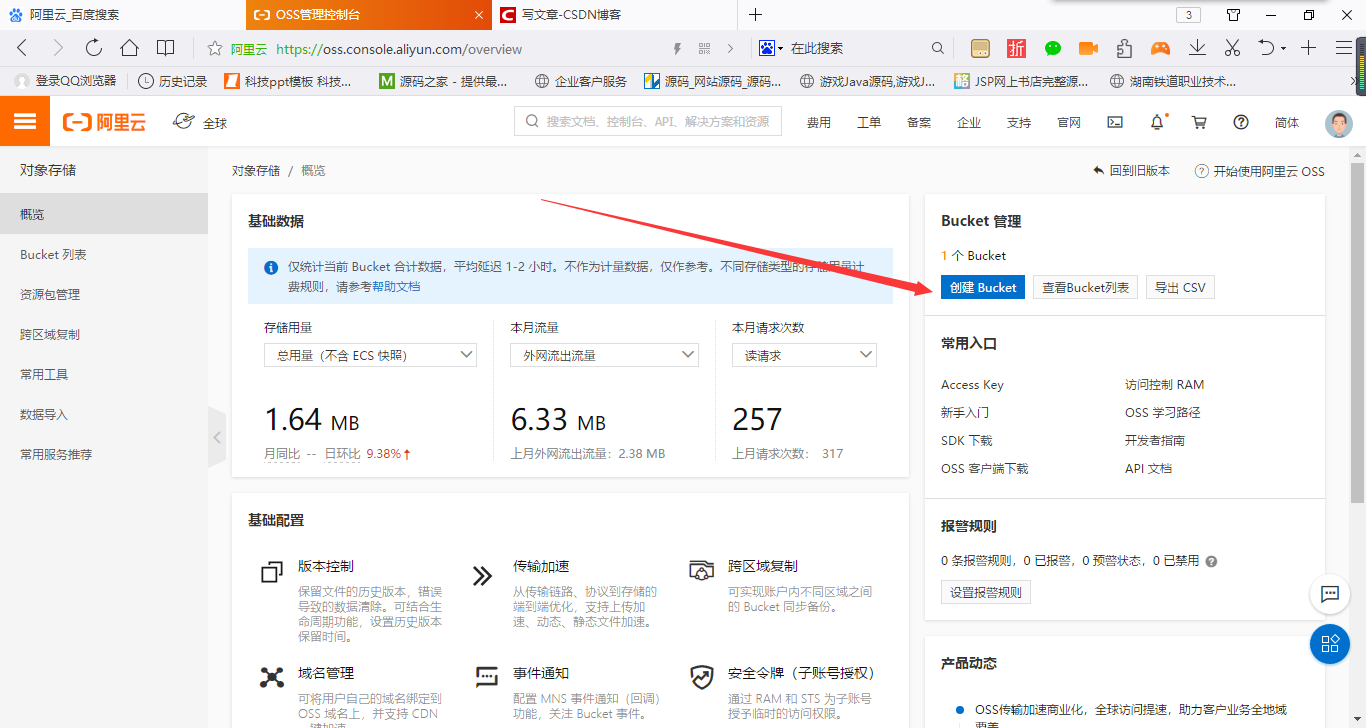Open the shopping cart icon
This screenshot has height=728, width=1366.
tap(1199, 121)
